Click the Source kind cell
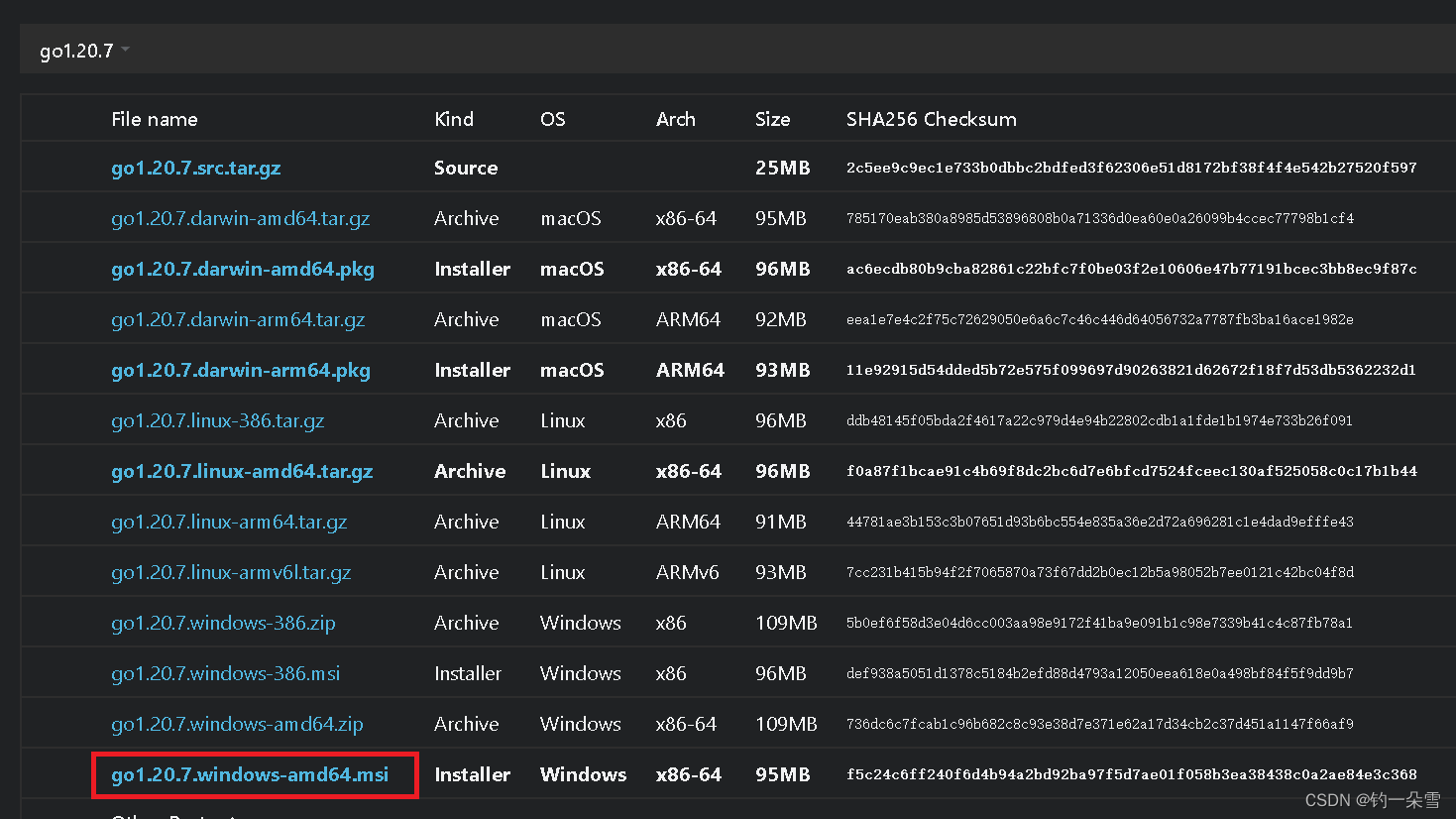The width and height of the screenshot is (1456, 819). [x=466, y=168]
